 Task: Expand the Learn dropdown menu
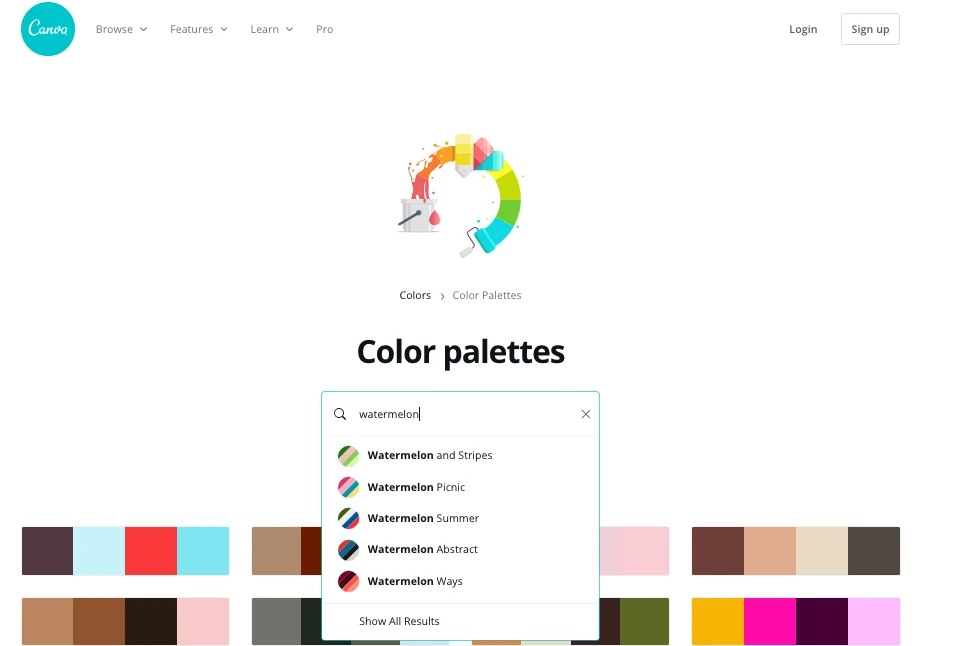click(x=271, y=29)
